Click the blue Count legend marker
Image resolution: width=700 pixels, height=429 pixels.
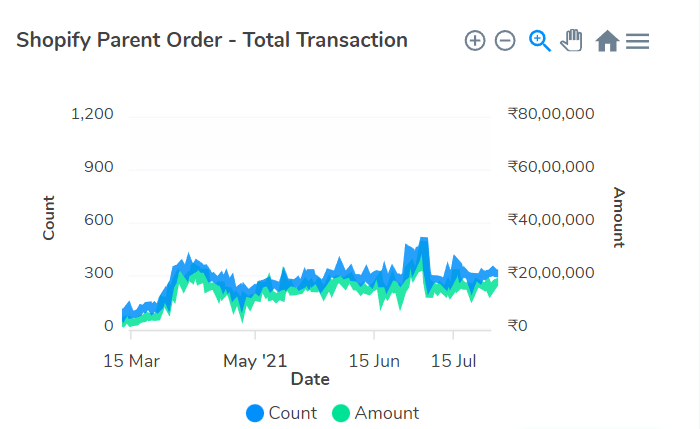pyautogui.click(x=255, y=413)
